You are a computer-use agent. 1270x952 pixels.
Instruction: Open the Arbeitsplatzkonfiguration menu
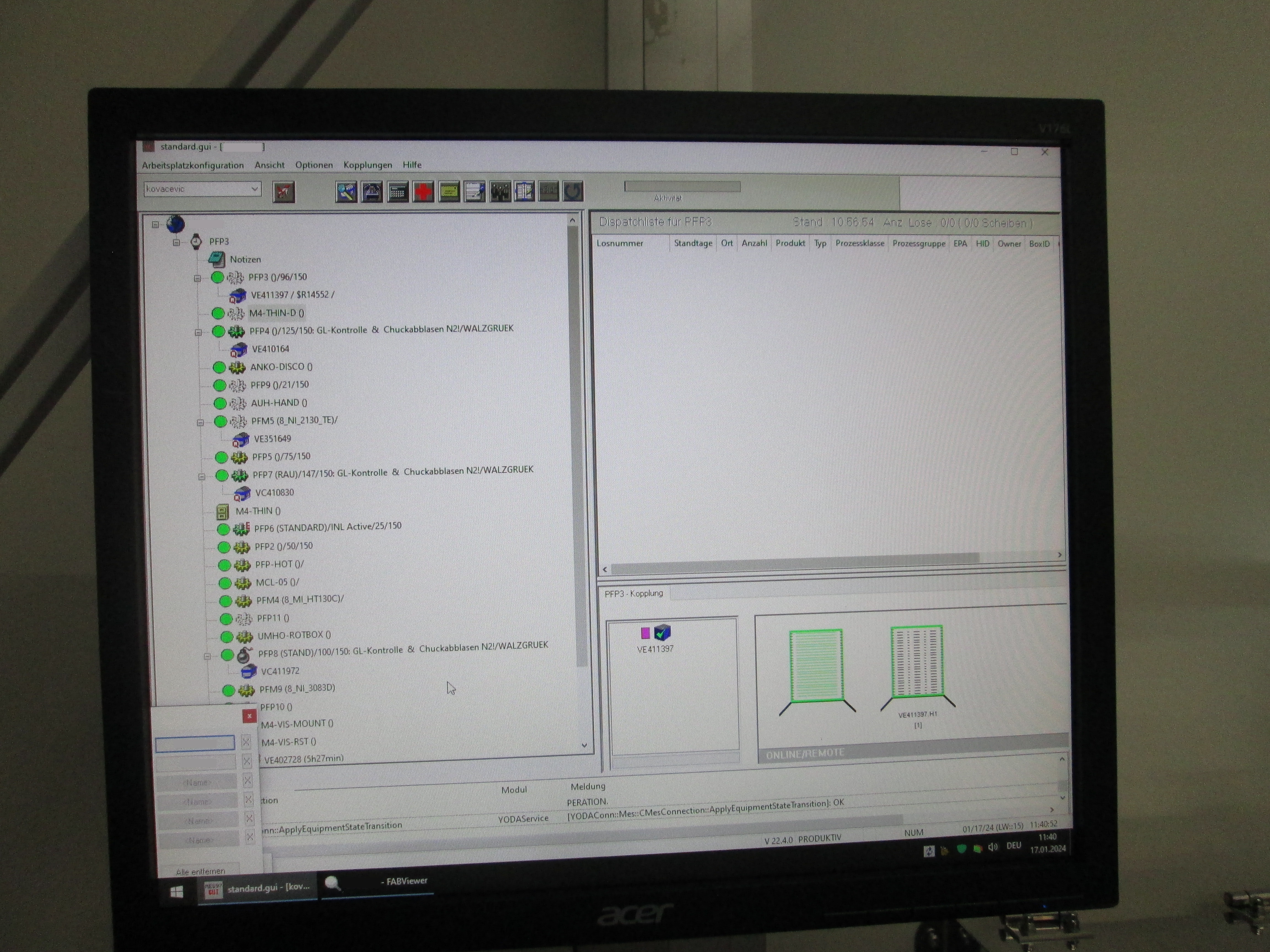pyautogui.click(x=192, y=165)
